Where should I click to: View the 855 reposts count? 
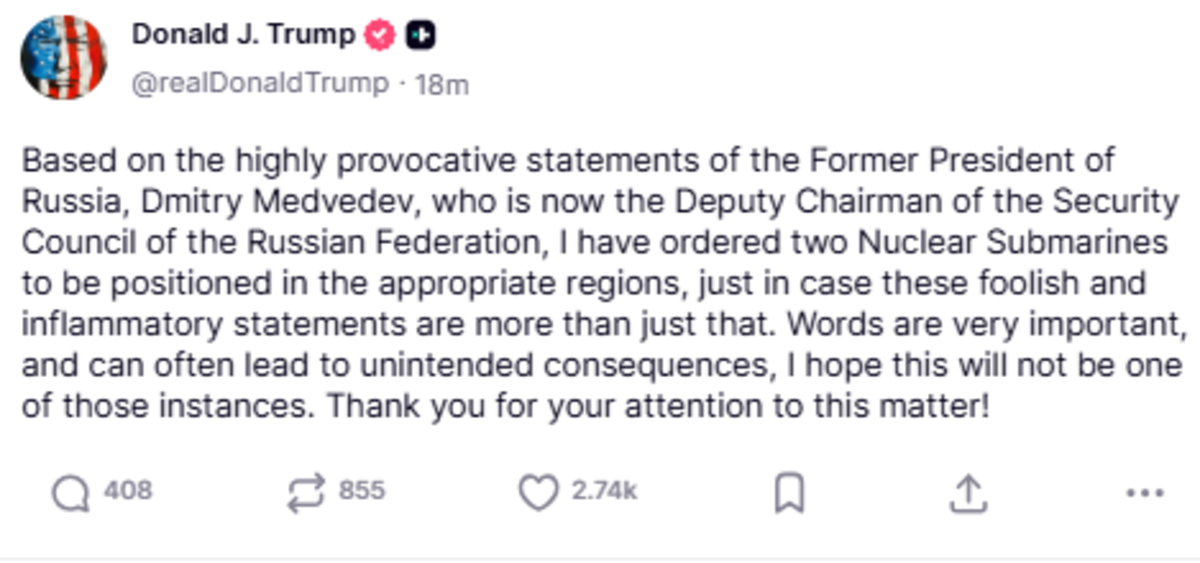pos(362,491)
